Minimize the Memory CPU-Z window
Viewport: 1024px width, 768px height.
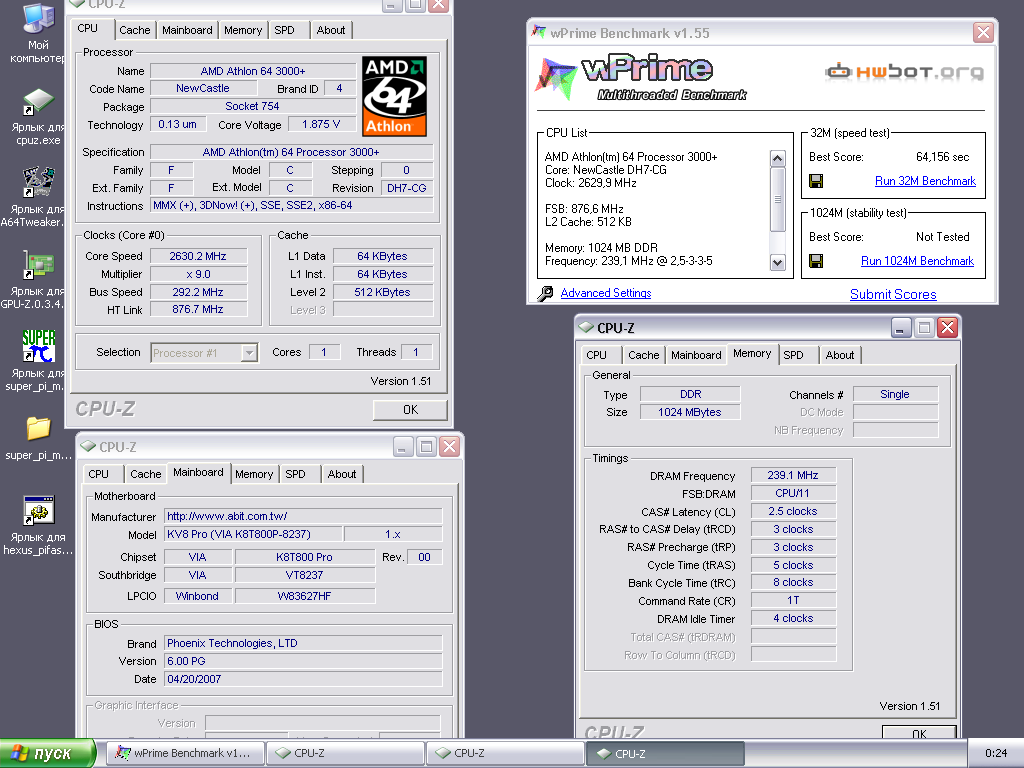(901, 327)
